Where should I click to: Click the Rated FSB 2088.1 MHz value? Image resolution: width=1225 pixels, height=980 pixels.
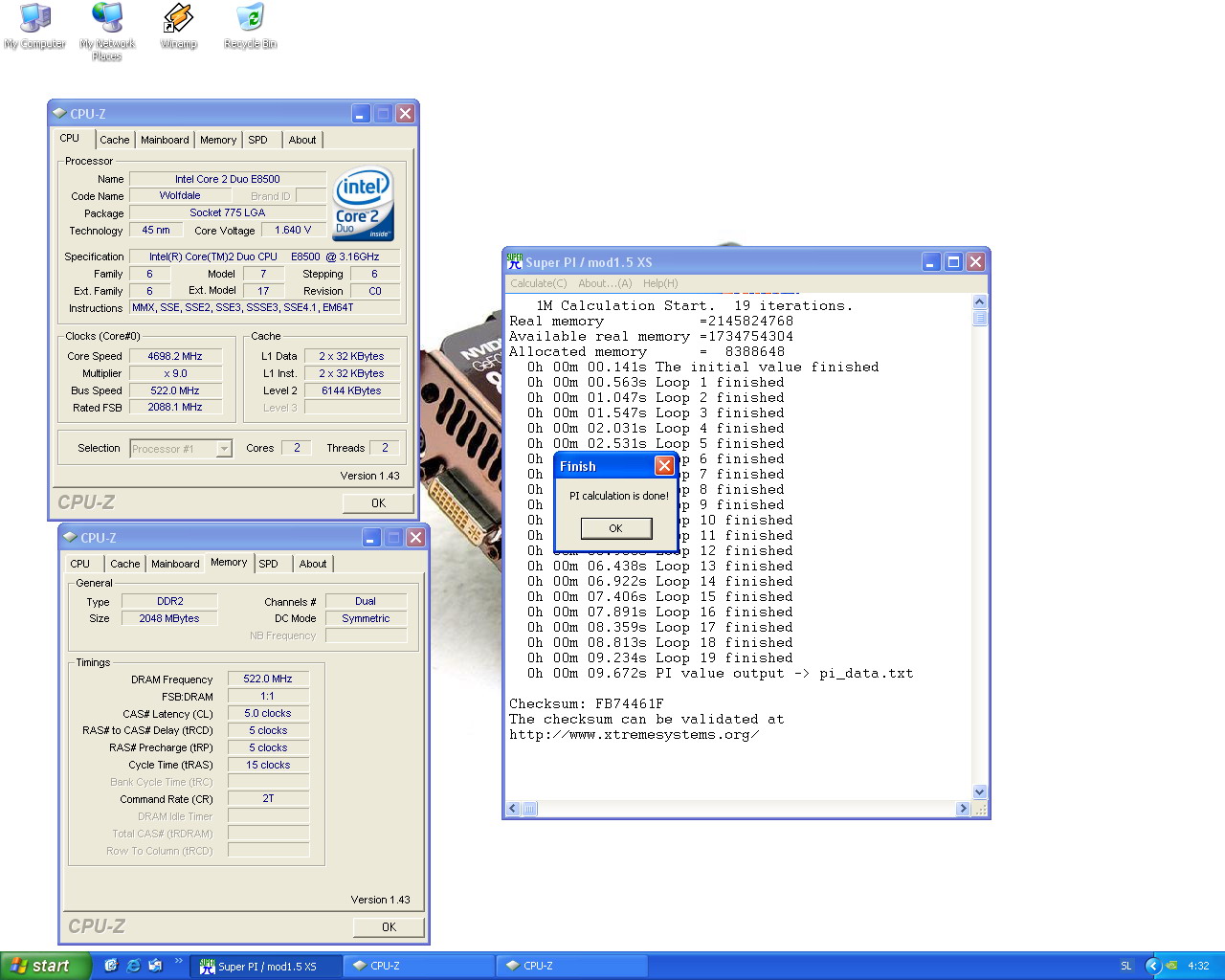coord(175,407)
